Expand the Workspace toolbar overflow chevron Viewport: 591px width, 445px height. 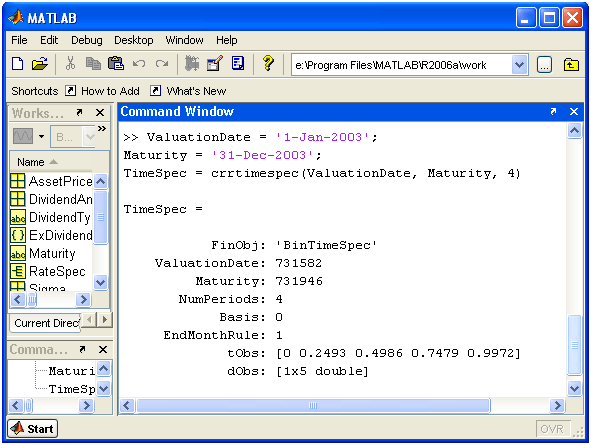102,128
